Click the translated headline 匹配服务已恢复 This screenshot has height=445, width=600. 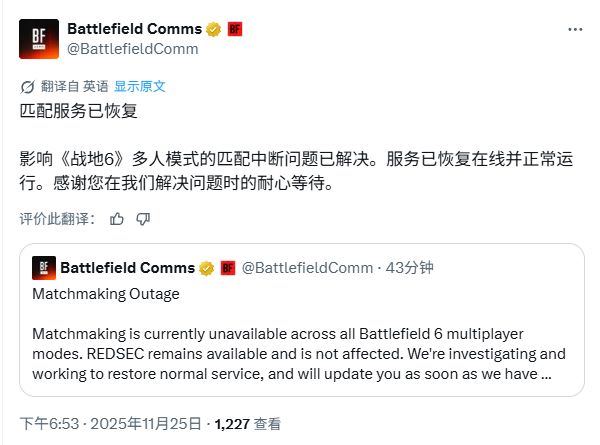pos(65,112)
